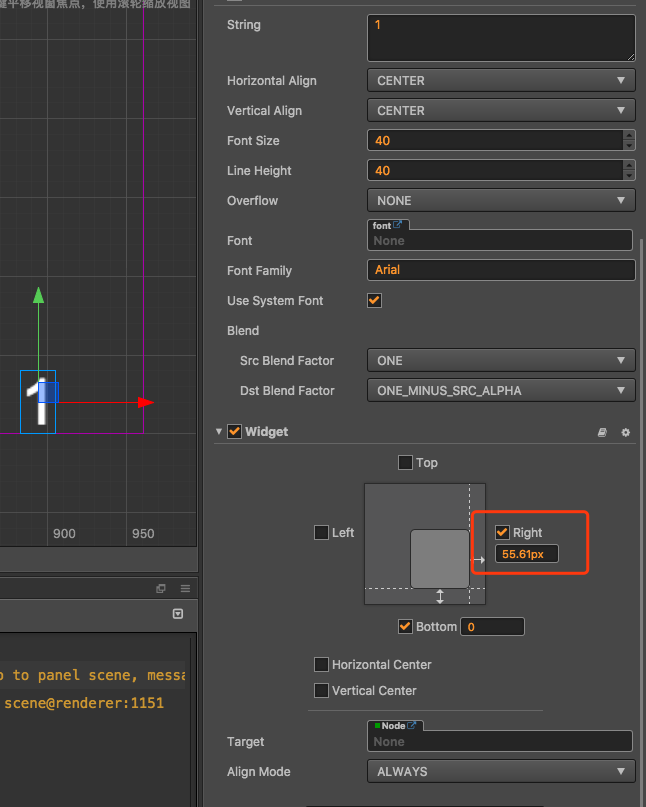646x807 pixels.
Task: Open the Dst Blend Factor dropdown
Action: [501, 391]
